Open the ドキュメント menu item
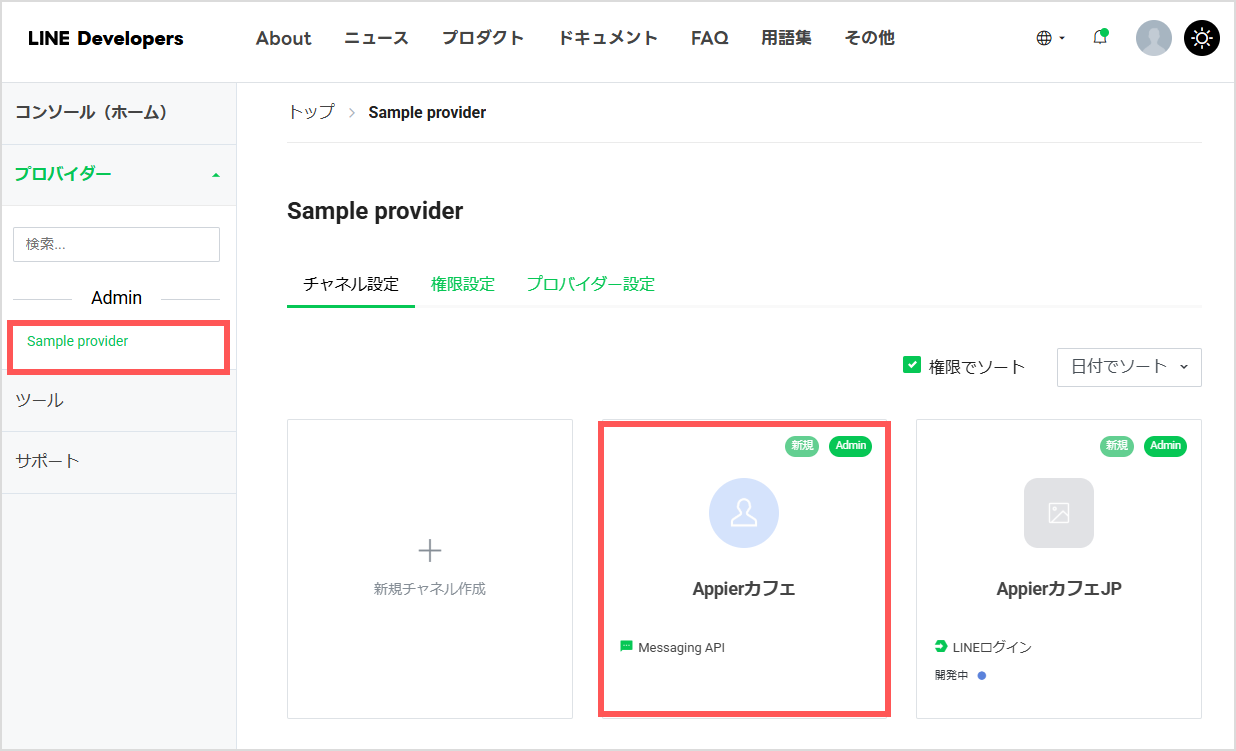 pos(608,38)
